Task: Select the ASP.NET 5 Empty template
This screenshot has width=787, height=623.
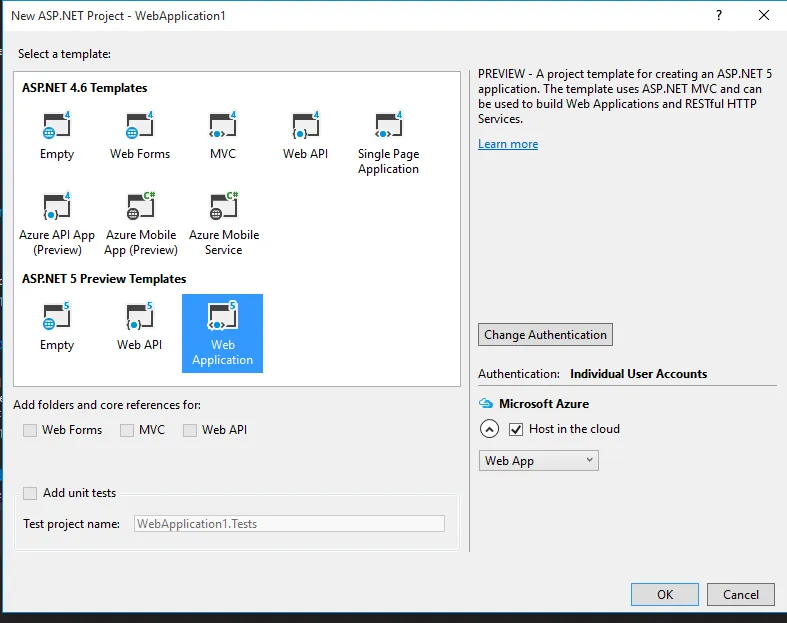Action: click(57, 327)
